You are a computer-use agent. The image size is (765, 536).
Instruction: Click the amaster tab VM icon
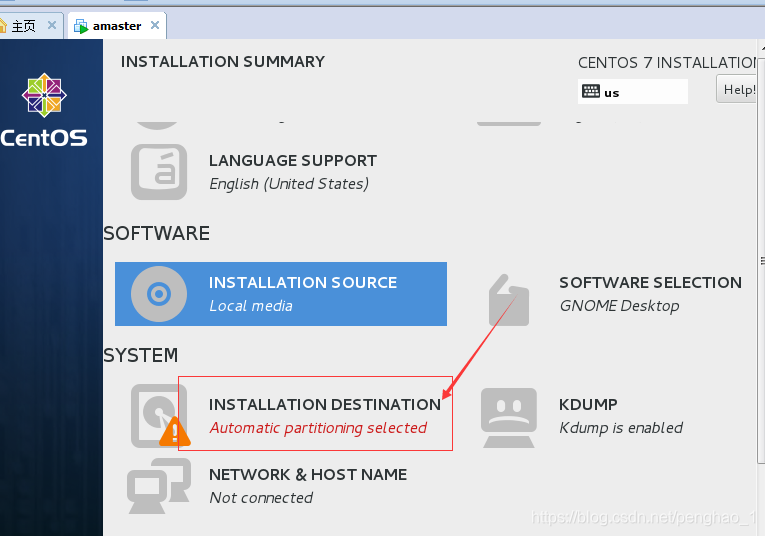(x=81, y=26)
